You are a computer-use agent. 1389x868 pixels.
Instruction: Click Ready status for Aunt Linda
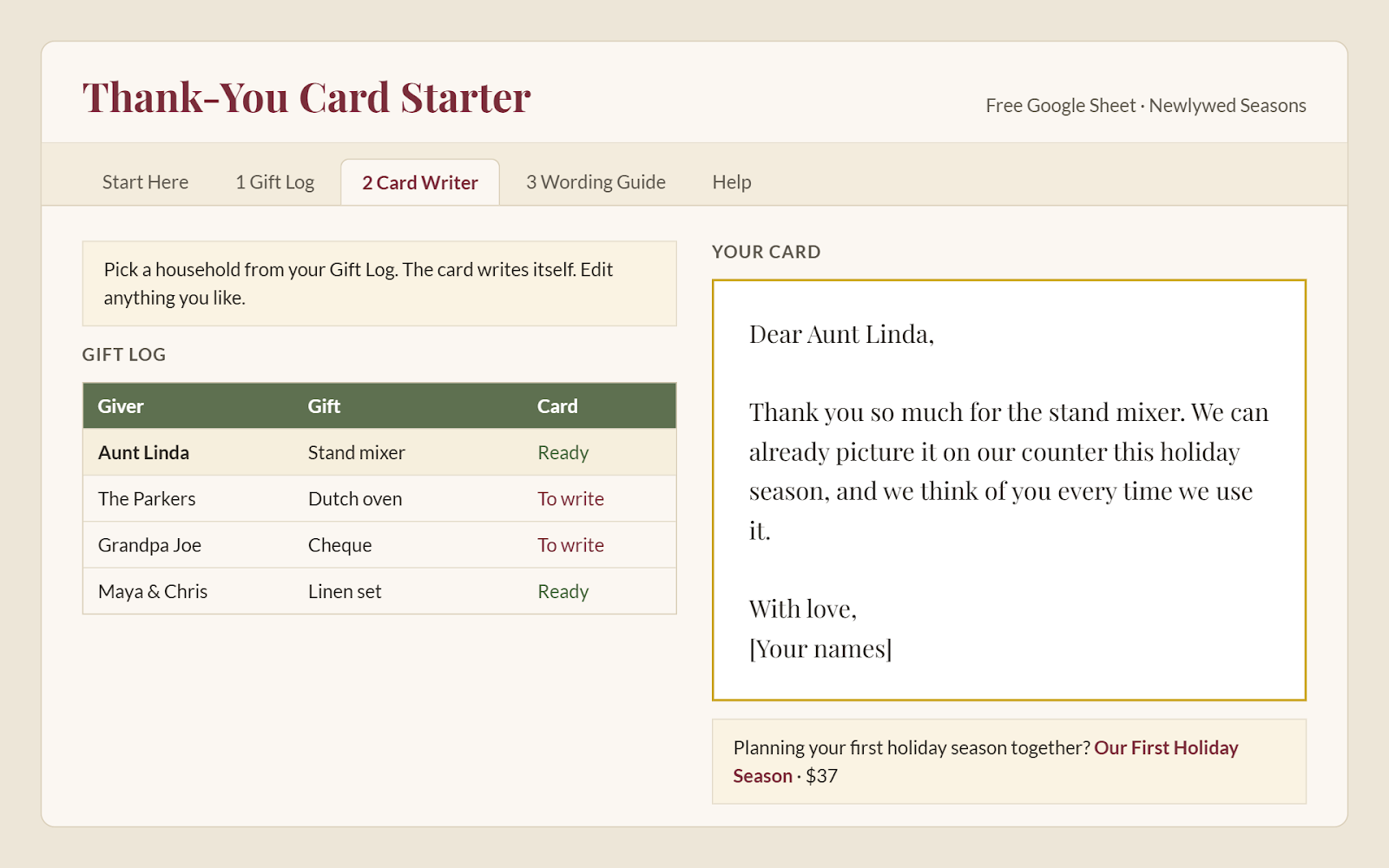tap(563, 452)
